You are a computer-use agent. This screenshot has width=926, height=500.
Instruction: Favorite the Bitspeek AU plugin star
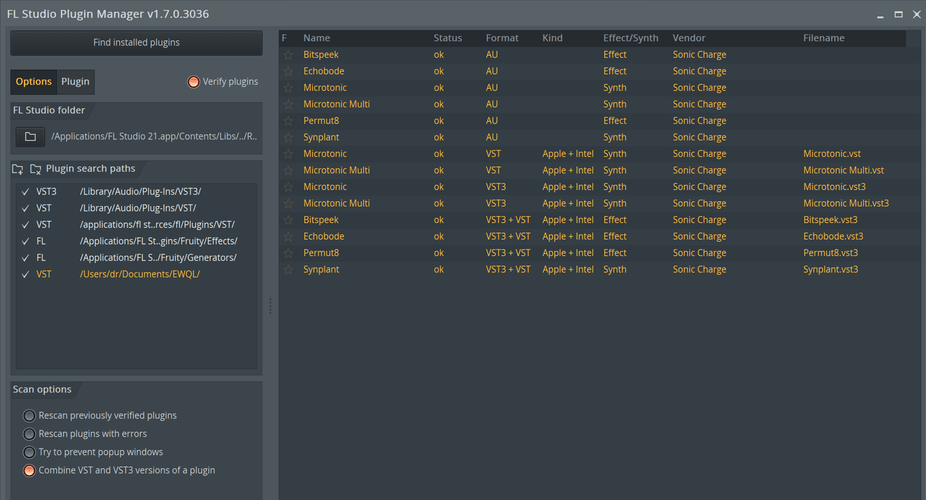click(x=288, y=55)
